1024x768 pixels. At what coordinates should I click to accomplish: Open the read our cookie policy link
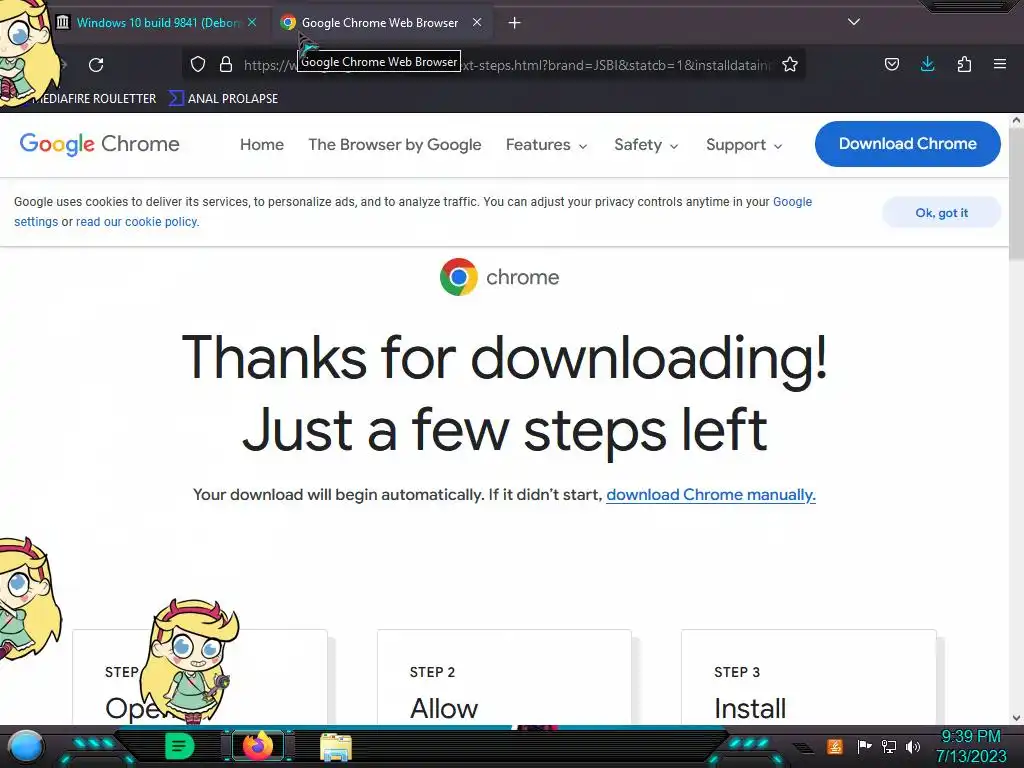(137, 221)
